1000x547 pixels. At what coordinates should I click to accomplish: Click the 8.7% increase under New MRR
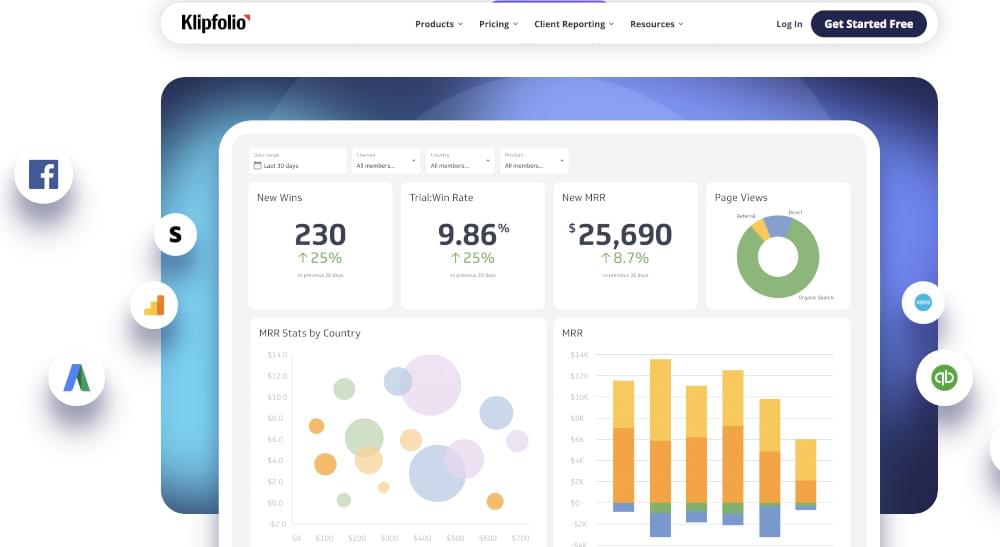click(625, 258)
